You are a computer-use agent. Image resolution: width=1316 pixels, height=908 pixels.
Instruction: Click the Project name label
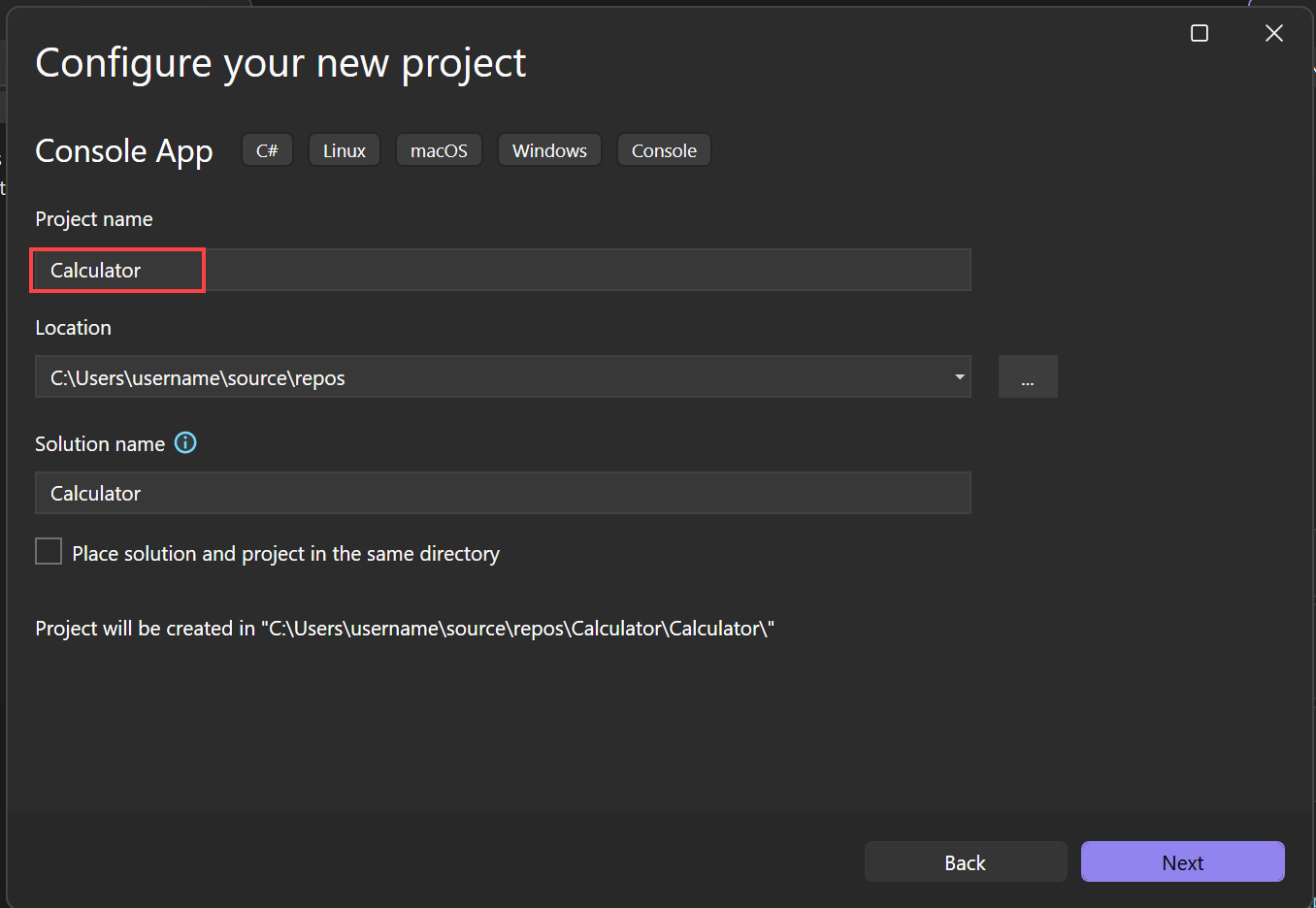(x=93, y=219)
